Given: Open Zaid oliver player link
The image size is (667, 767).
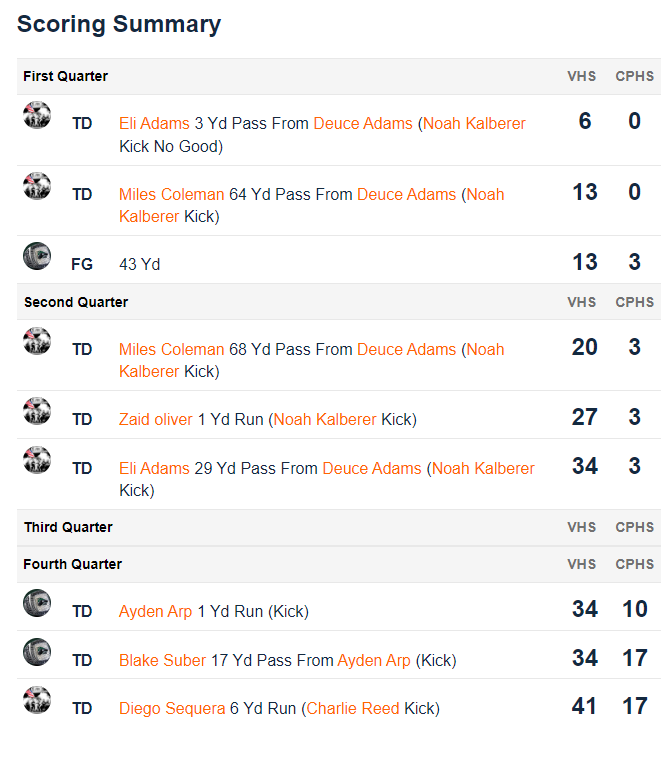Looking at the screenshot, I should [x=156, y=419].
